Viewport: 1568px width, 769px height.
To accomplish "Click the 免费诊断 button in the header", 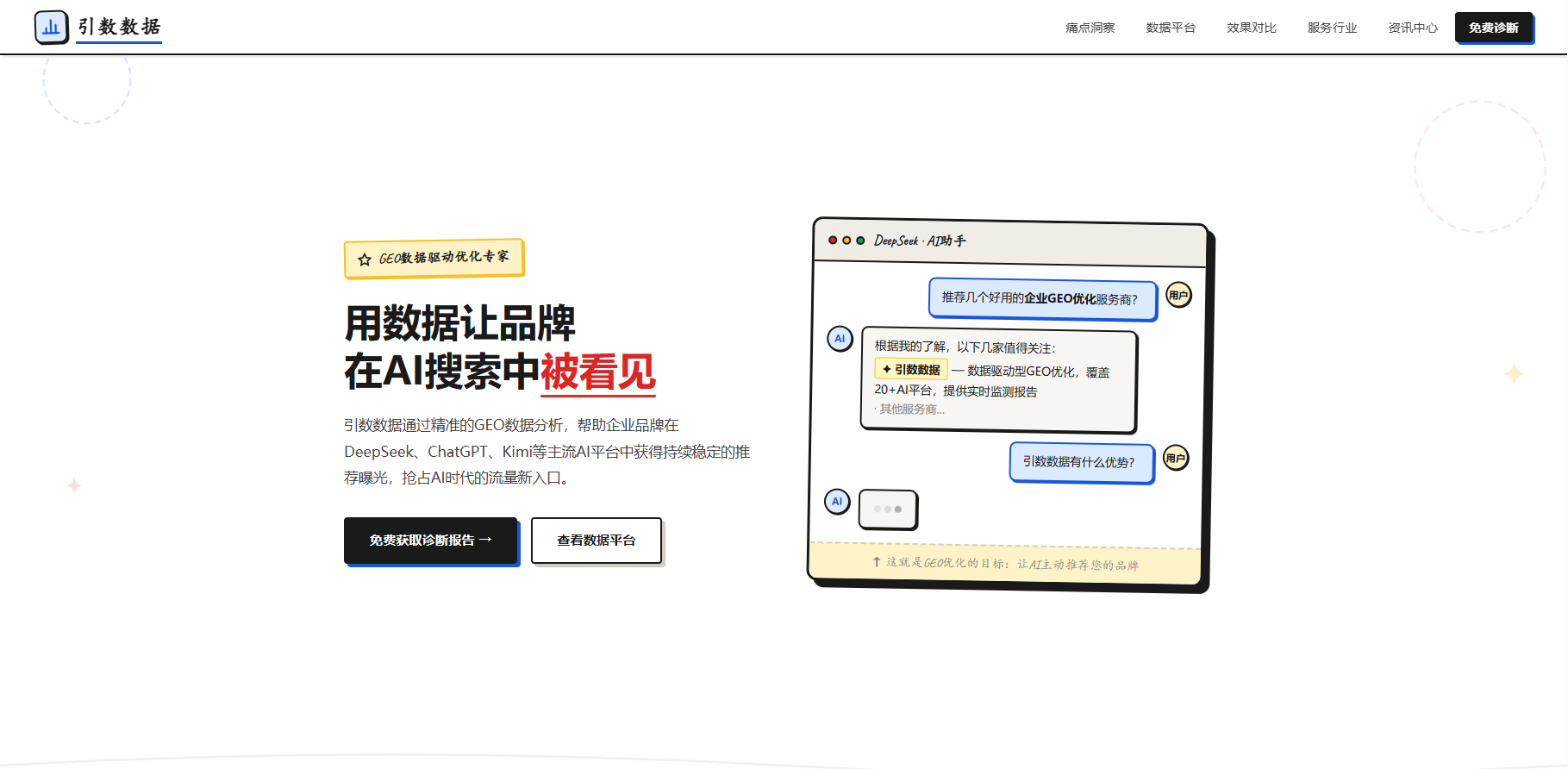I will tap(1494, 28).
